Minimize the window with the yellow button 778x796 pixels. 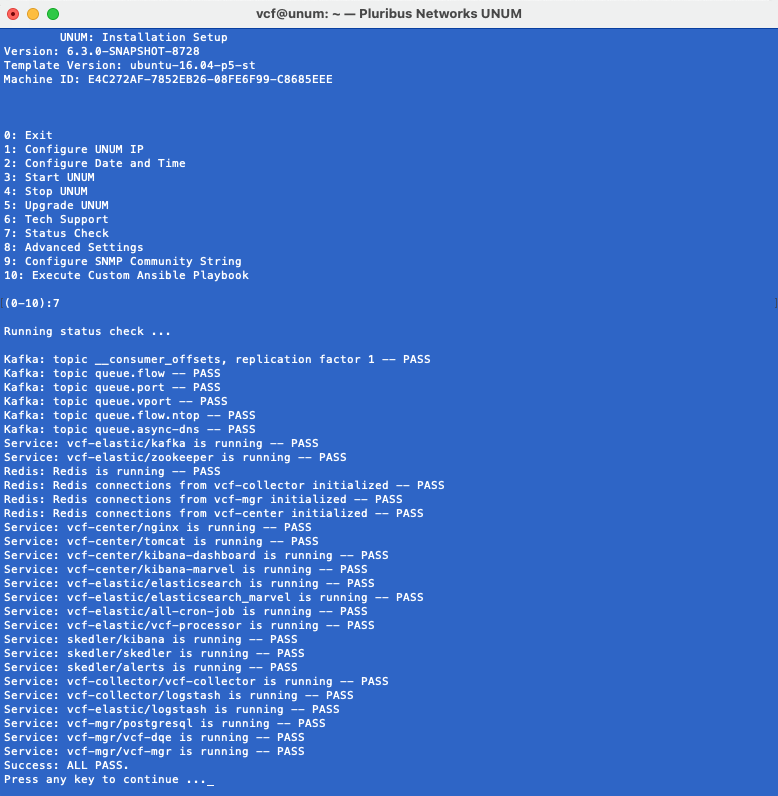[33, 14]
